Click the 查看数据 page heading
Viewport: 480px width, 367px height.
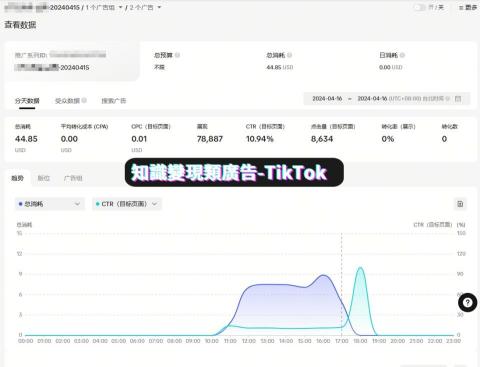[x=20, y=25]
